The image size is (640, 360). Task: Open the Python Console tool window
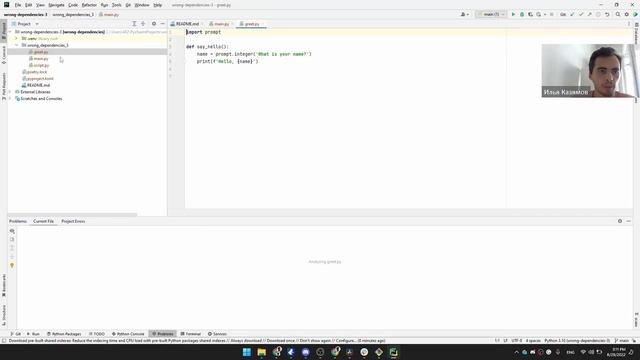[x=128, y=334]
